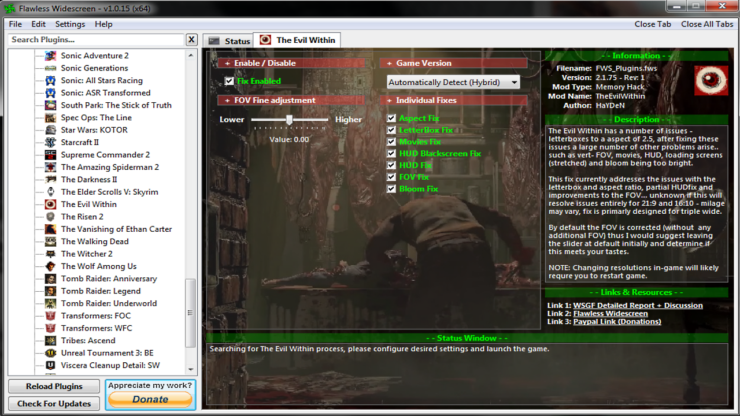The width and height of the screenshot is (740, 416).
Task: Toggle the Fix Enabled checkbox
Action: 229,81
